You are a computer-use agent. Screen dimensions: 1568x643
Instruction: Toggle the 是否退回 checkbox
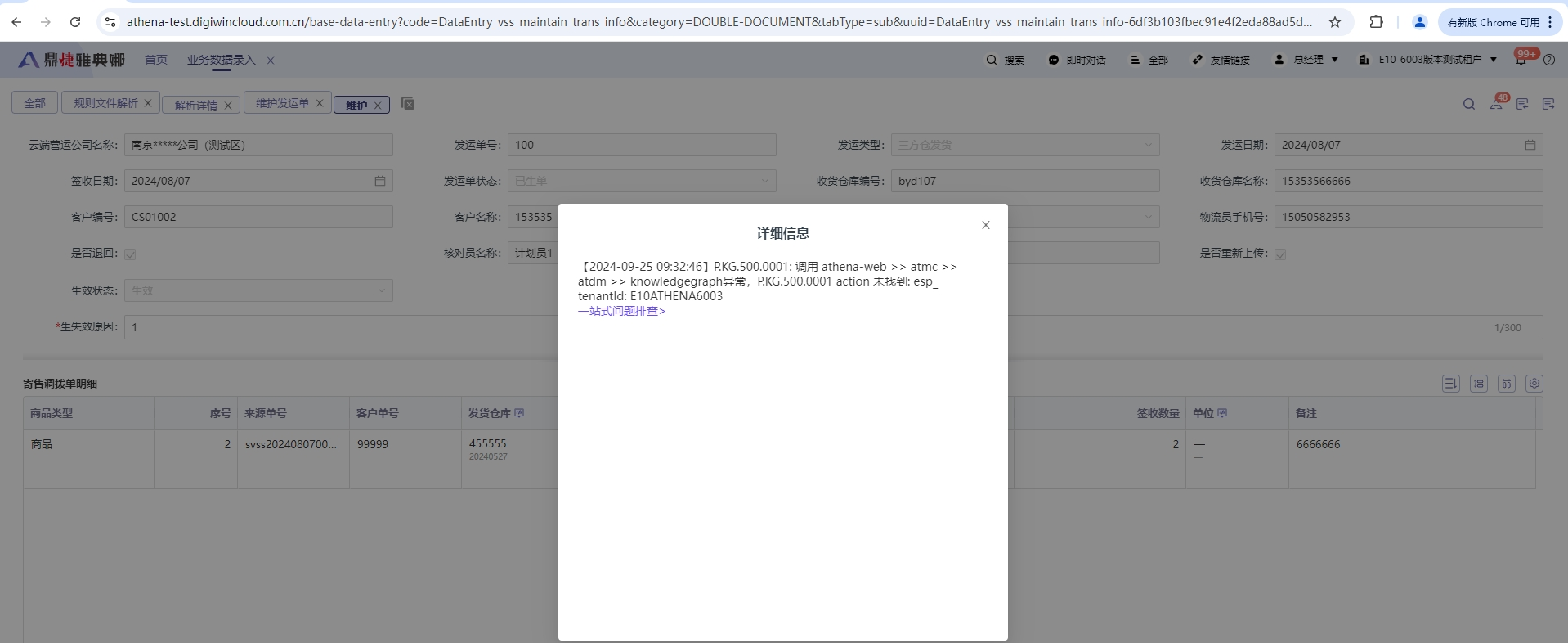[x=130, y=254]
